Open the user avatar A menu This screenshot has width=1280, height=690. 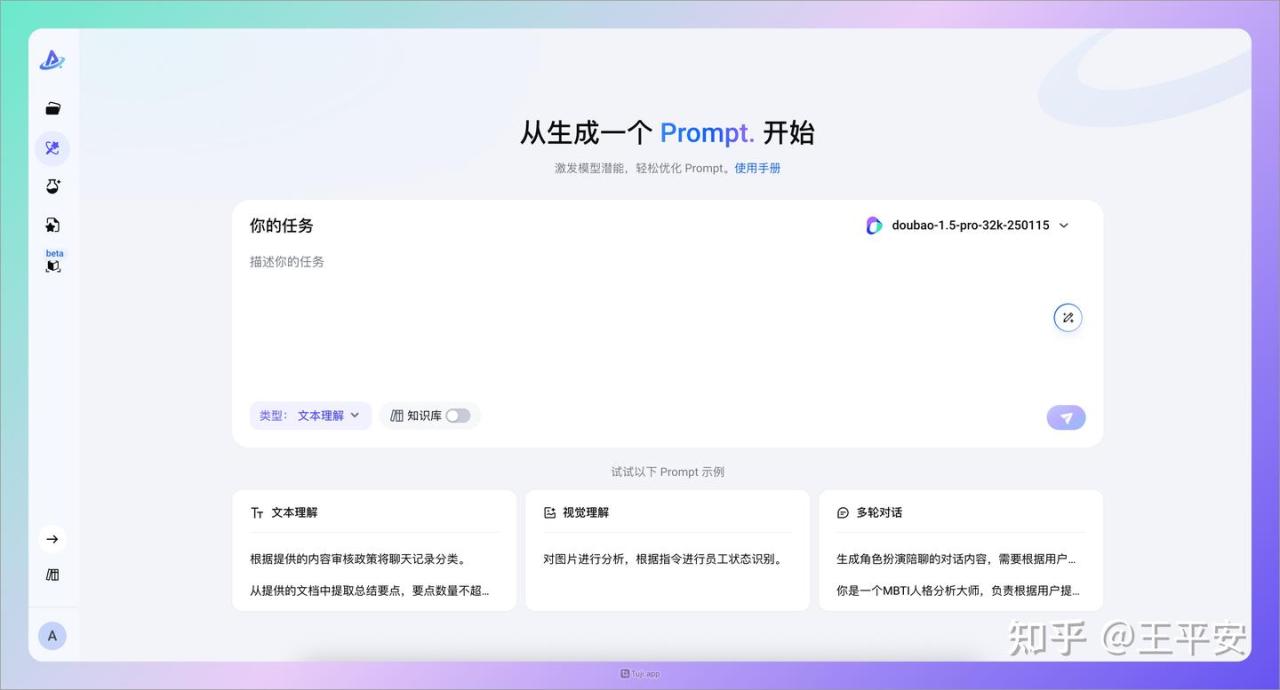(52, 636)
